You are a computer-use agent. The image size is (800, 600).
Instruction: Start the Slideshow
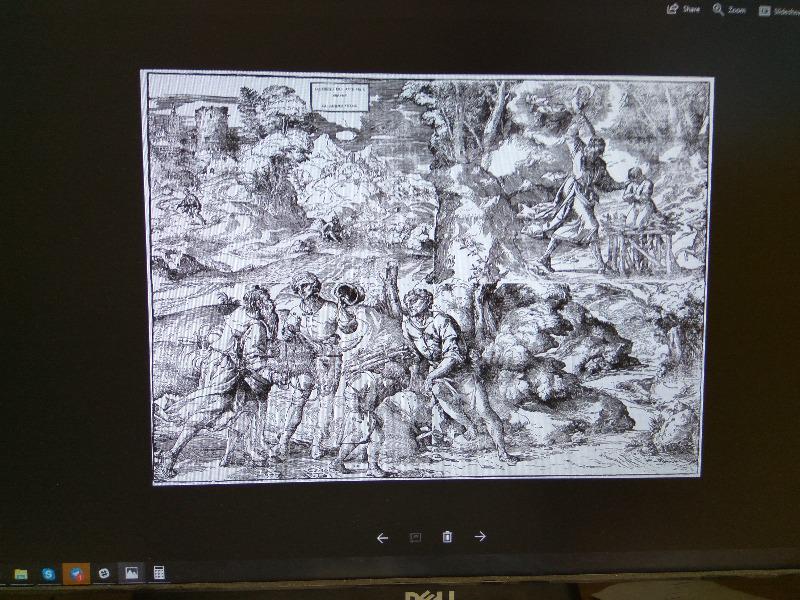[x=779, y=11]
